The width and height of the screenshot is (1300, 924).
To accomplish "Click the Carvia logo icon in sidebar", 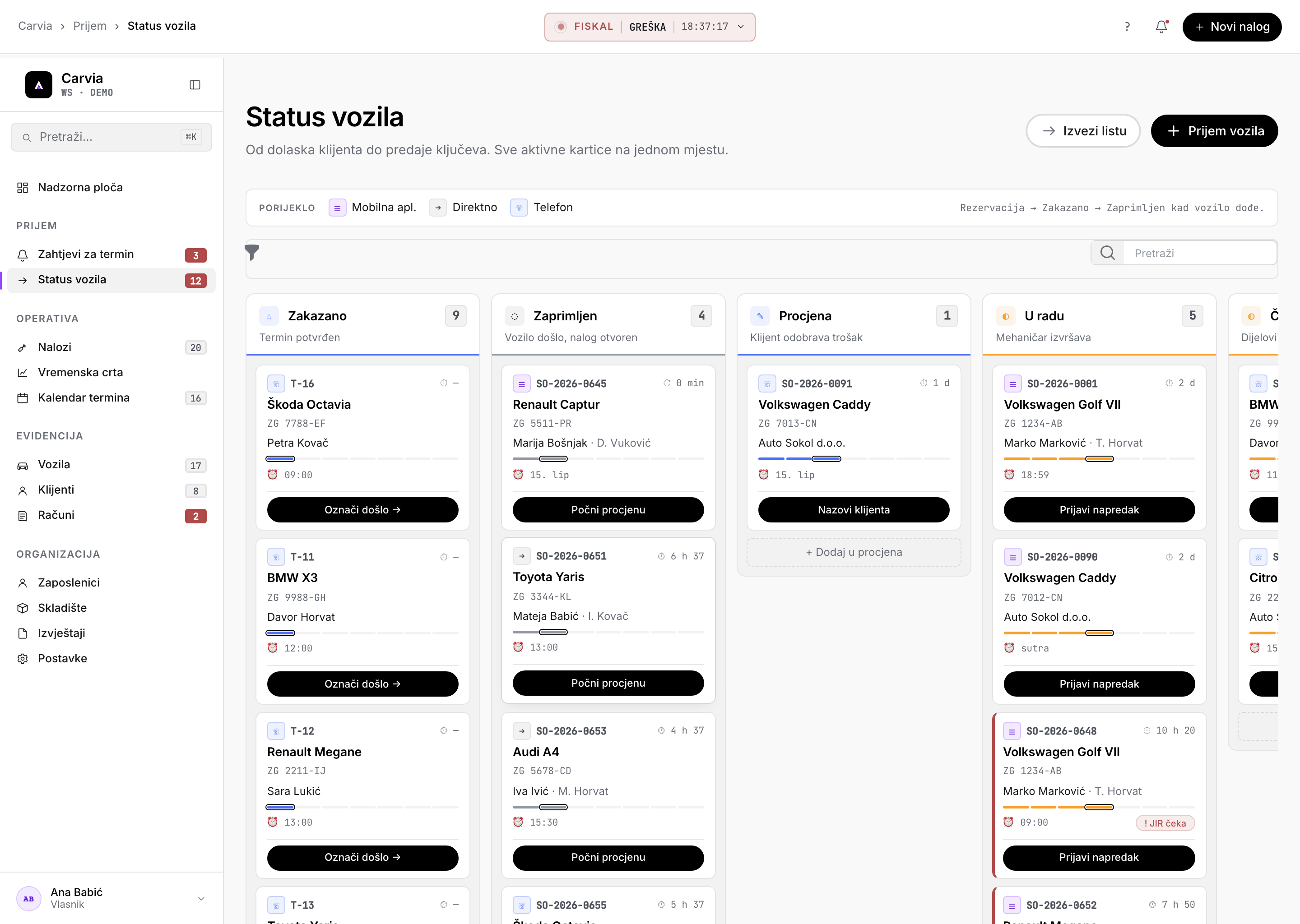I will point(39,85).
